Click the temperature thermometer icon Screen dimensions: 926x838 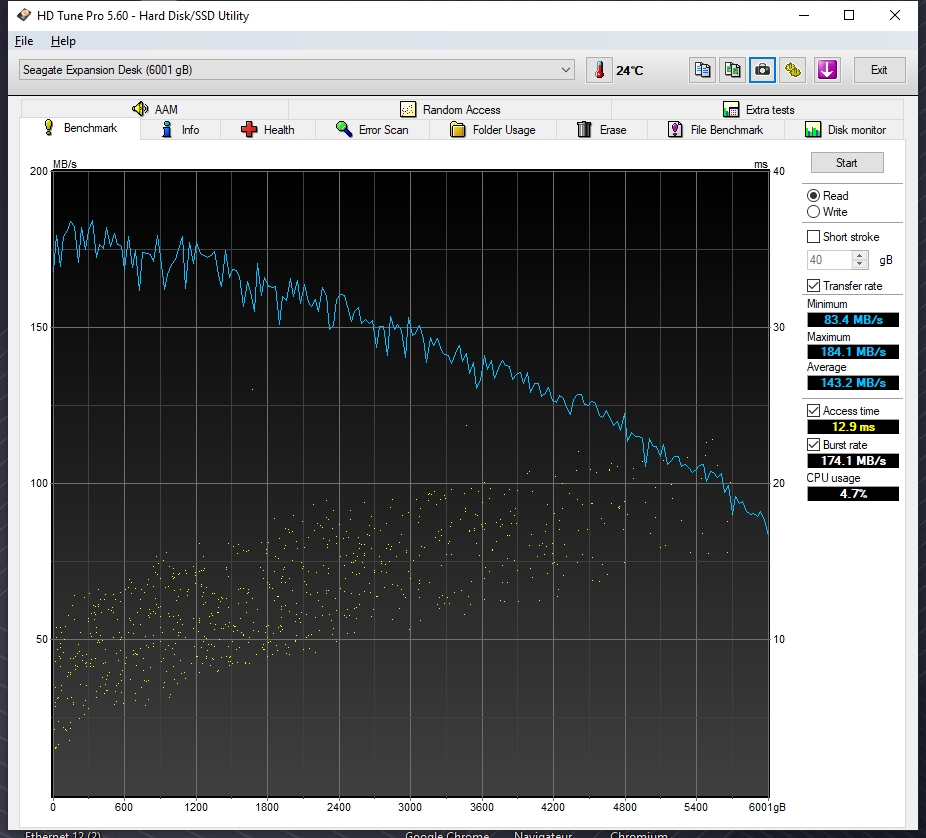tap(599, 70)
